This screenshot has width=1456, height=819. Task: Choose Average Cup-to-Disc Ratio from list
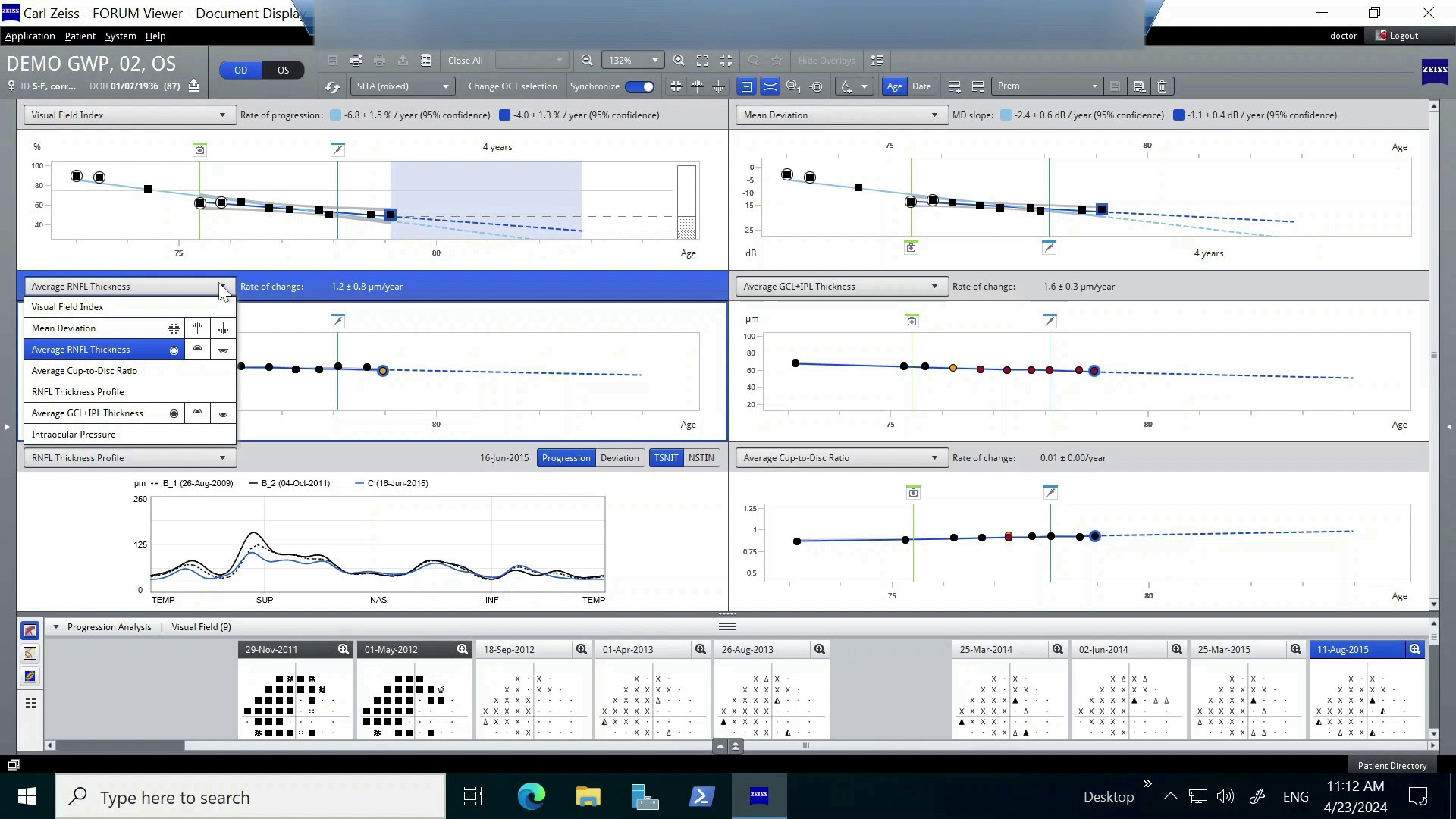[x=130, y=371]
